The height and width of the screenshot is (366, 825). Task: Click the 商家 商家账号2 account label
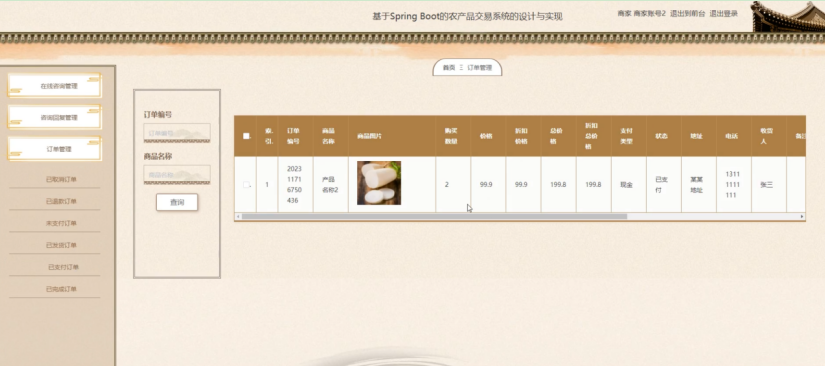point(641,14)
